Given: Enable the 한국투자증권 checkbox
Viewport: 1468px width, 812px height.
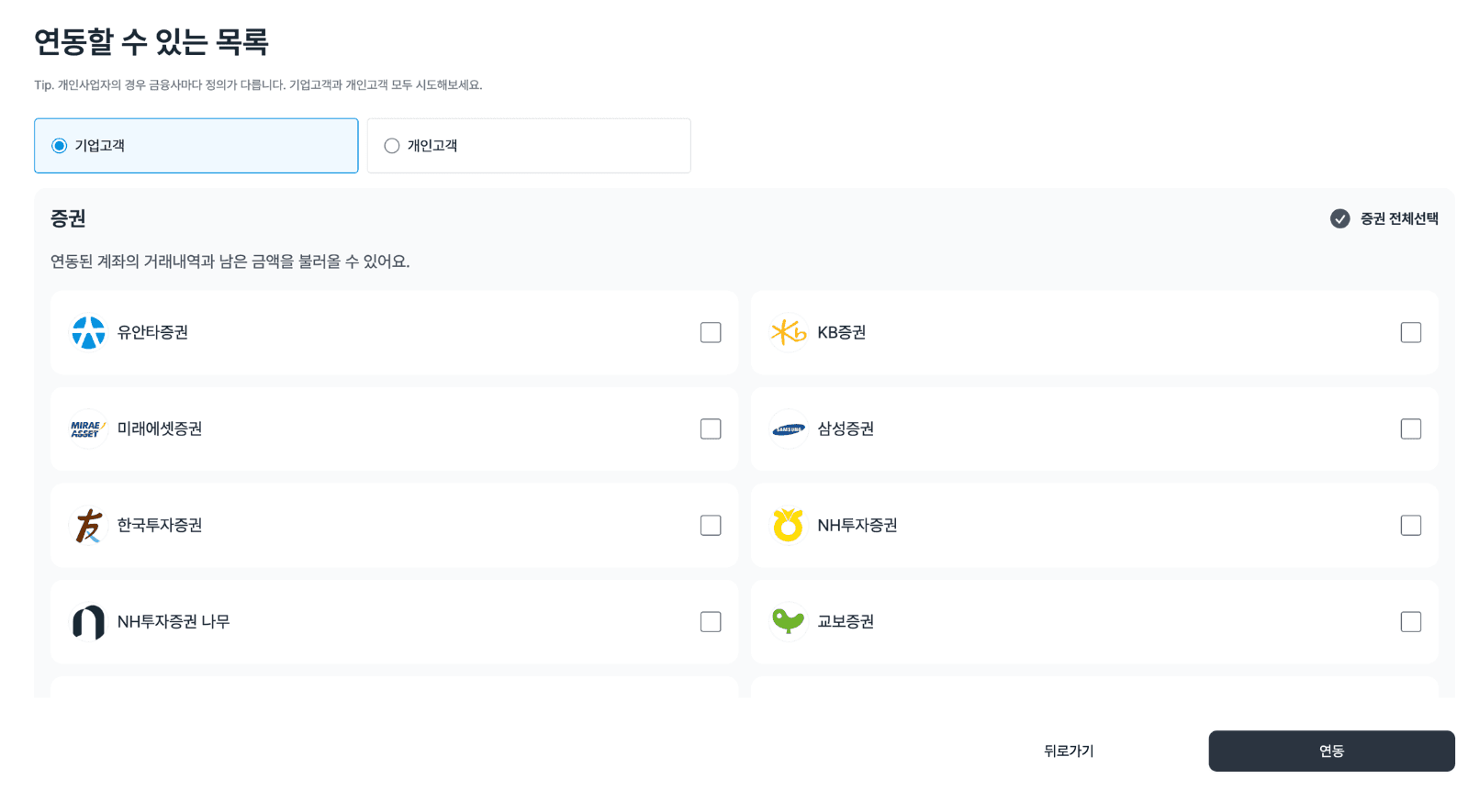Looking at the screenshot, I should coord(711,525).
